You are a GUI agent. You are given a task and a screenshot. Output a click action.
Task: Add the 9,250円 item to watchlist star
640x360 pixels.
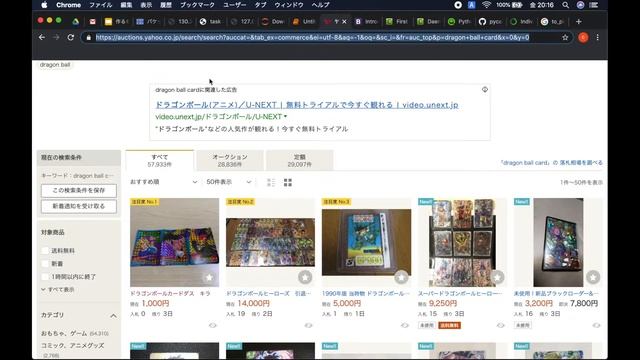(497, 278)
